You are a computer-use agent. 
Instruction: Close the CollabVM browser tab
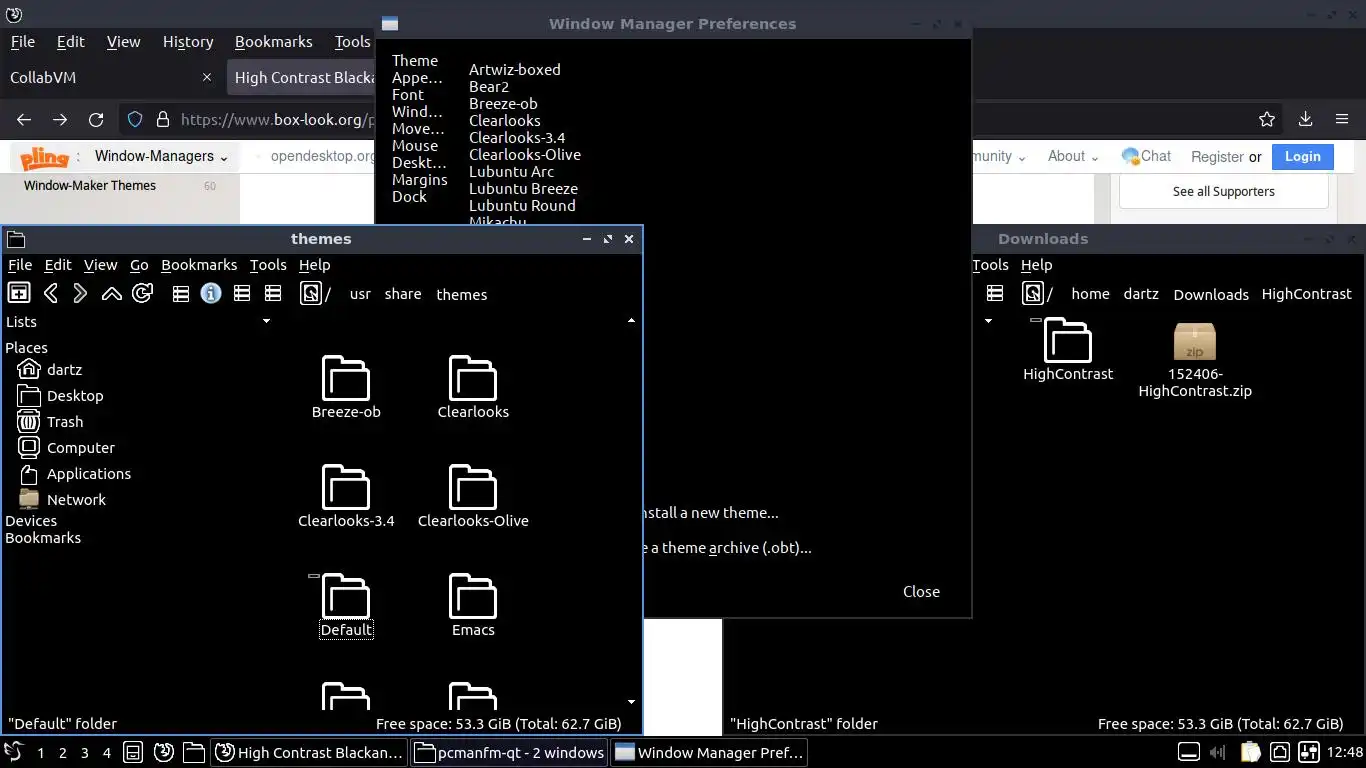coord(207,77)
